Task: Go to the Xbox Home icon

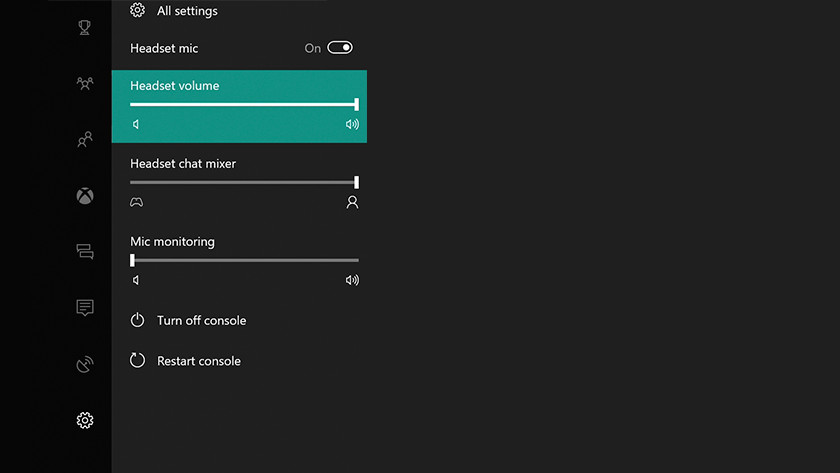Action: pos(85,196)
